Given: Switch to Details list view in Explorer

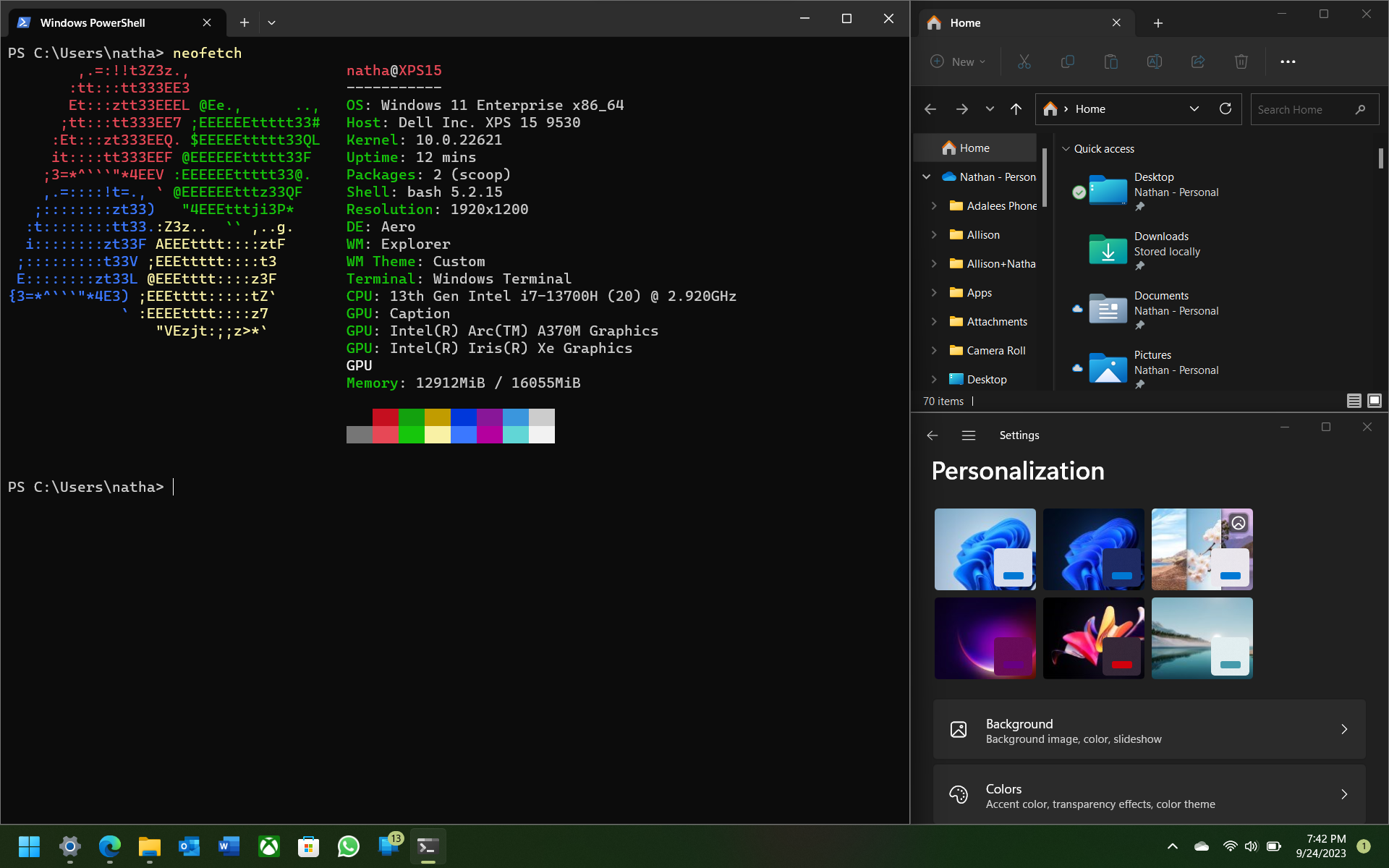Looking at the screenshot, I should click(1354, 401).
